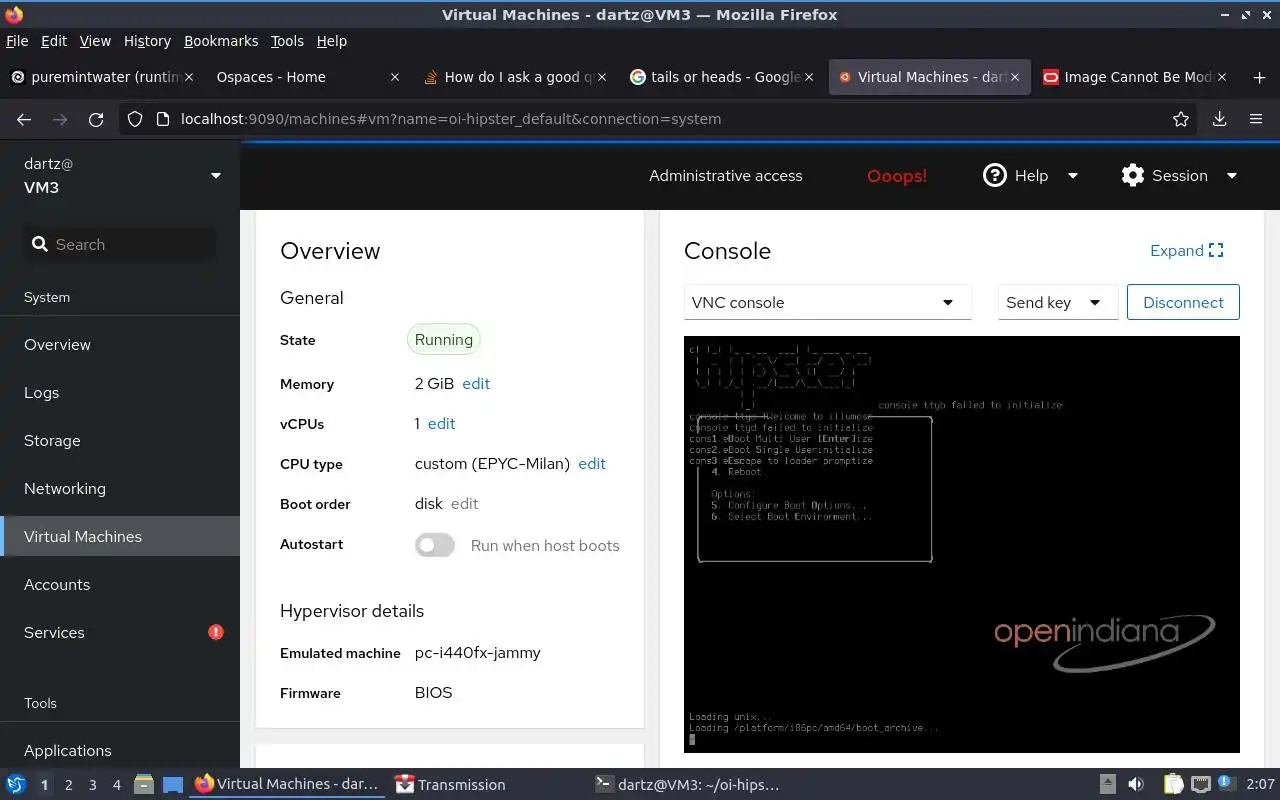Open the VNC console type dropdown

pos(827,302)
